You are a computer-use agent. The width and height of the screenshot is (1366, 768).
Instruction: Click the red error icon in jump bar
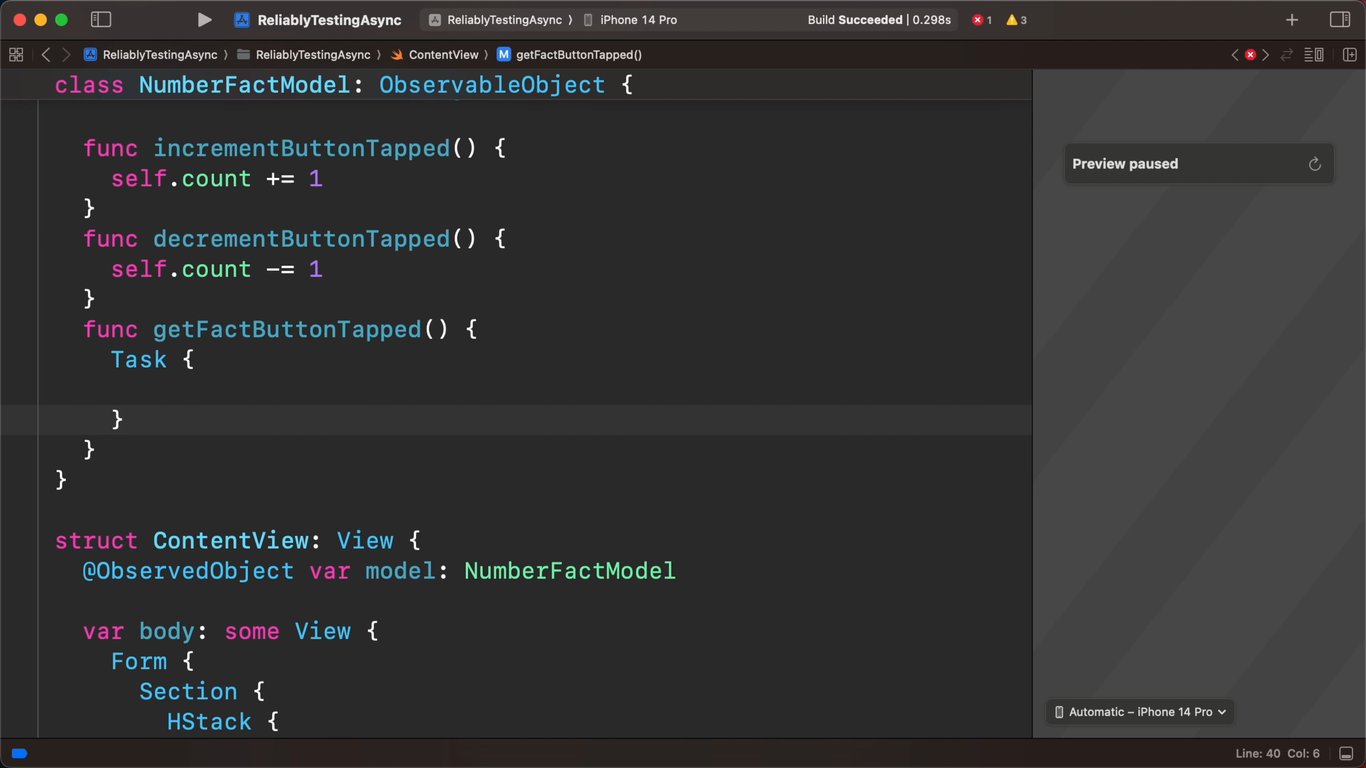(x=1250, y=55)
